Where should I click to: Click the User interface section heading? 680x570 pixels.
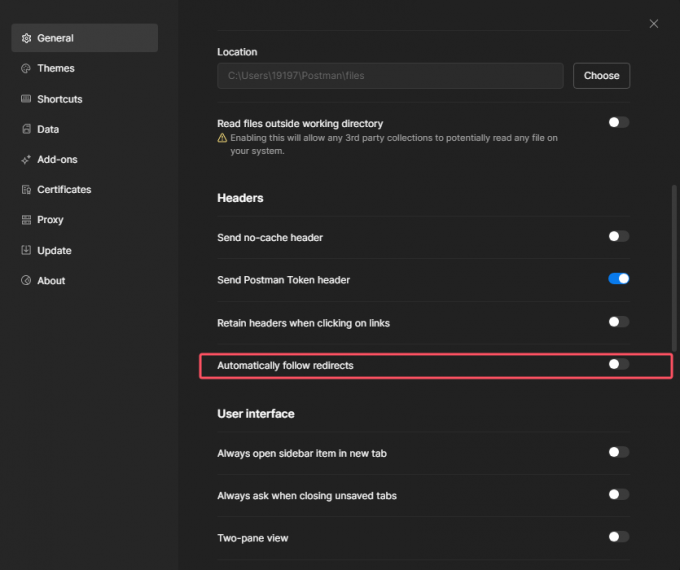(x=256, y=414)
